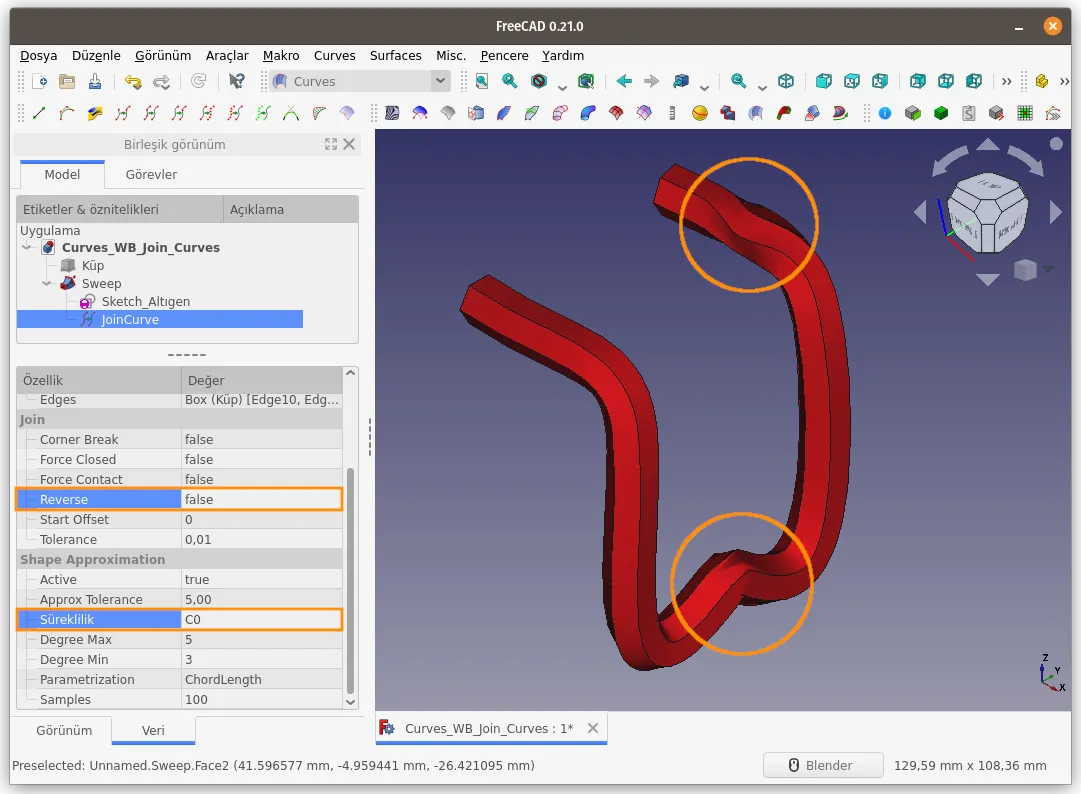Image resolution: width=1081 pixels, height=794 pixels.
Task: Click the red Gordon surface icon
Action: tap(616, 113)
